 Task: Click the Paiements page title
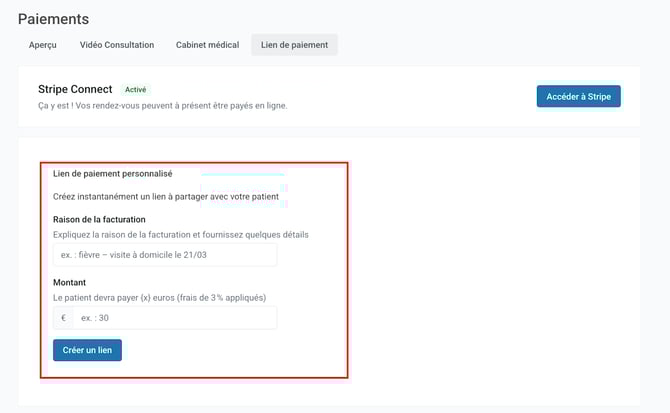[53, 19]
